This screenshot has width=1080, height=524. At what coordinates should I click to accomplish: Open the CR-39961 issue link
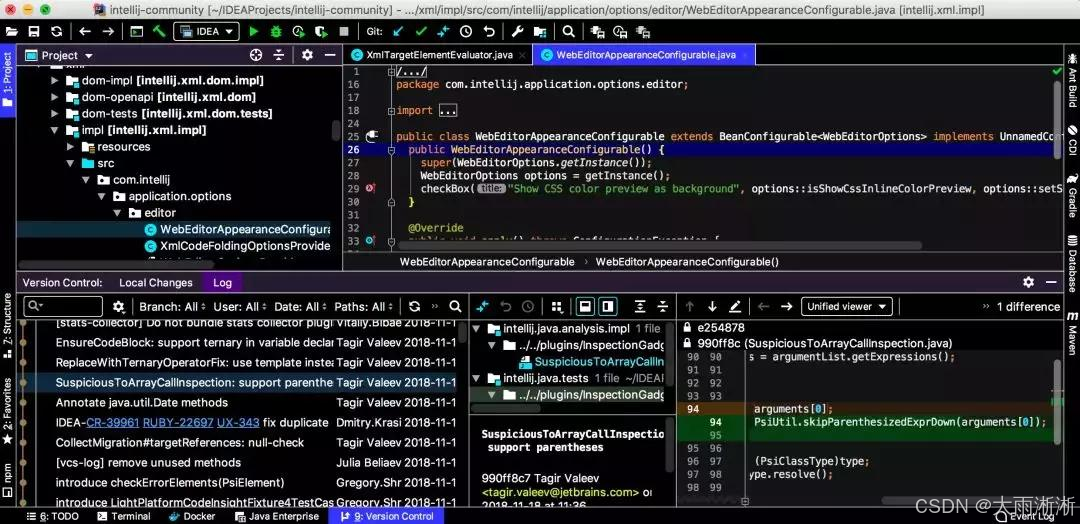pyautogui.click(x=113, y=422)
